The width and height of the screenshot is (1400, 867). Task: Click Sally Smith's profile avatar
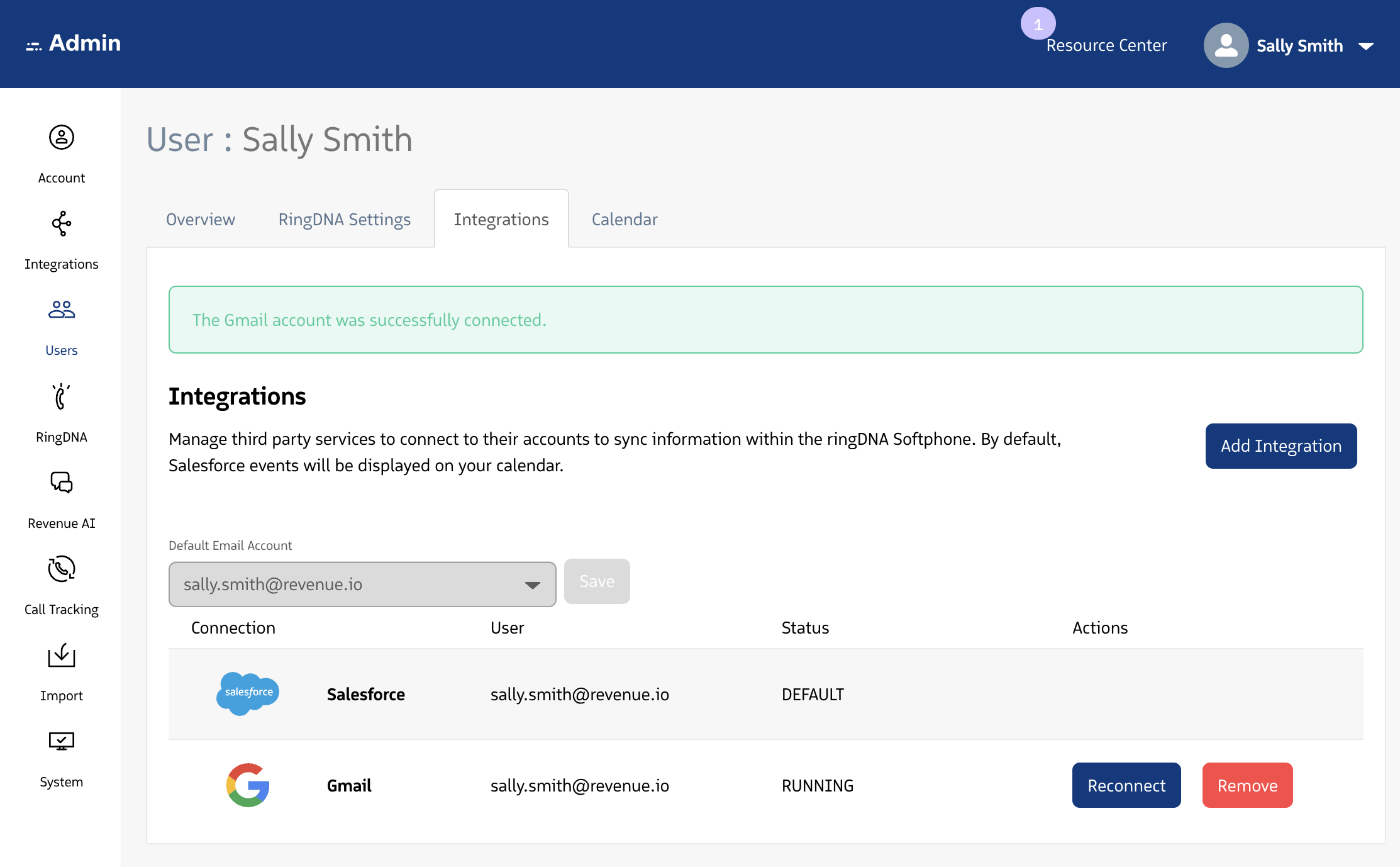pyautogui.click(x=1225, y=45)
